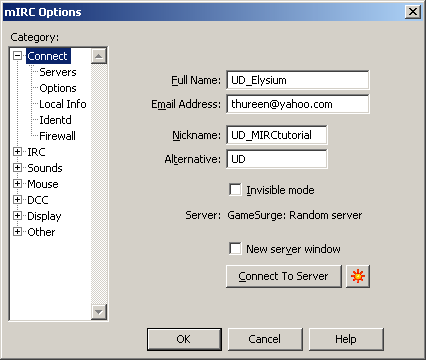Focus the Email Address input field
The image size is (426, 360).
point(298,104)
